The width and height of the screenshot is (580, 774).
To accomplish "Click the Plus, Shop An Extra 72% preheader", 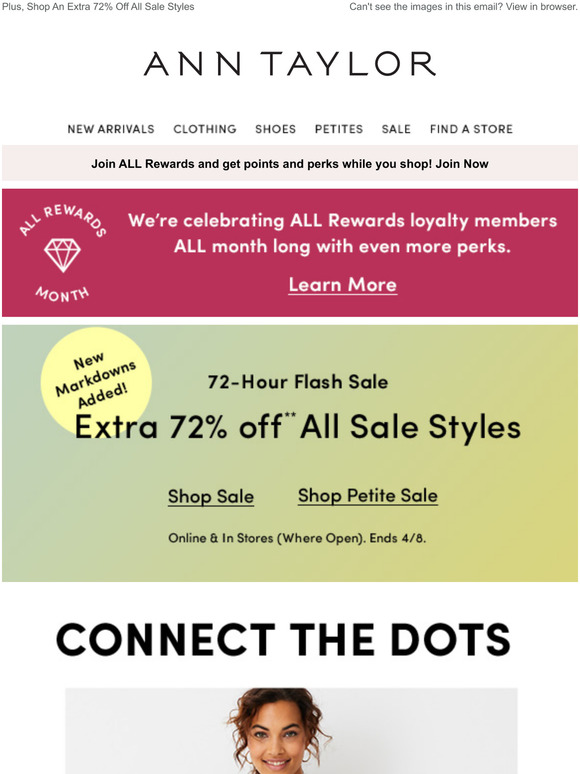I will click(x=98, y=7).
